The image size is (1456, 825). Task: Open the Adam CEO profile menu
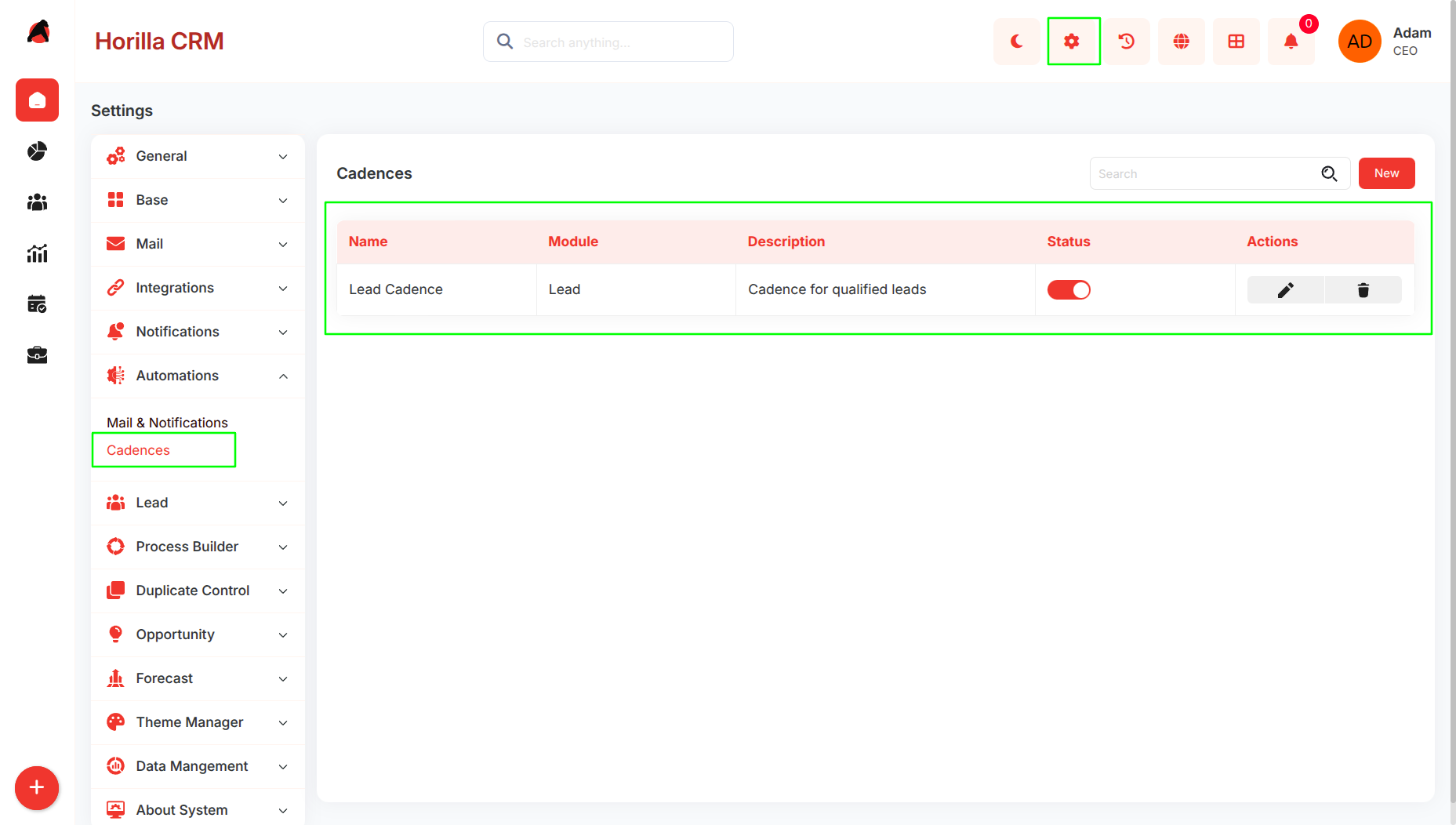point(1385,42)
